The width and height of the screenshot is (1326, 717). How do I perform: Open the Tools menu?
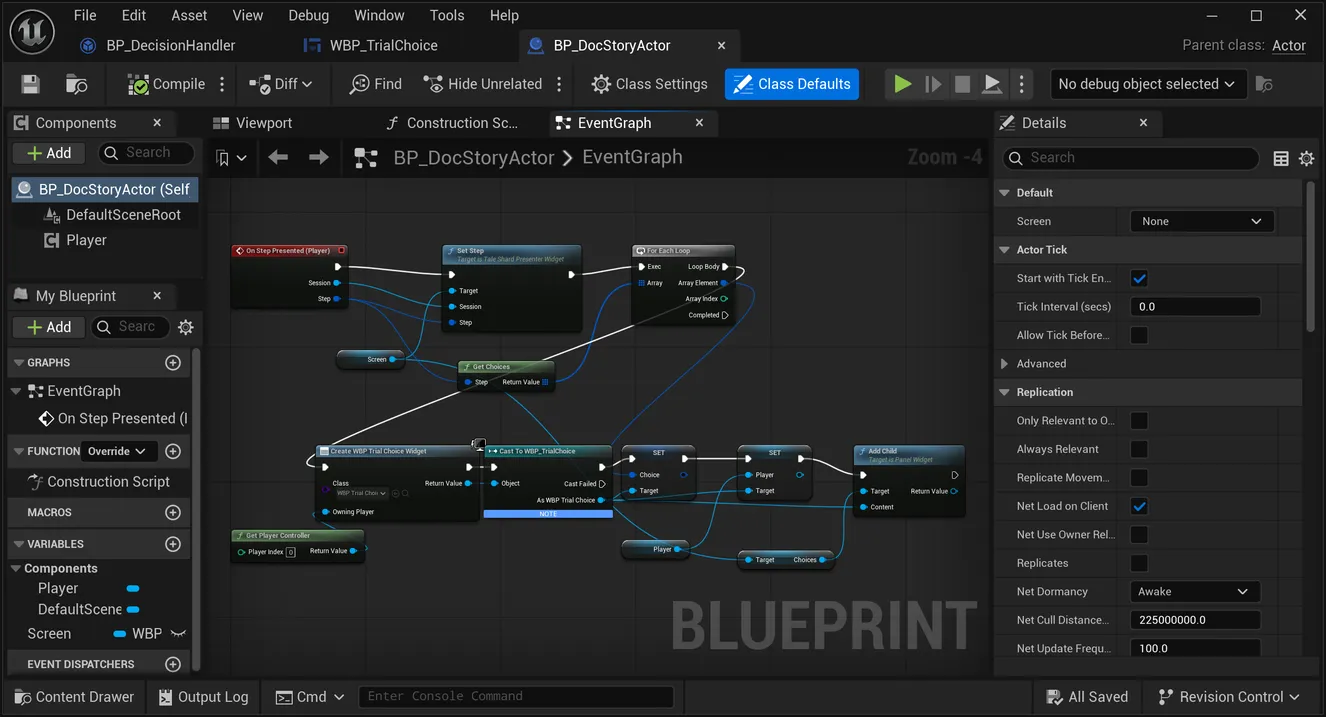[447, 15]
